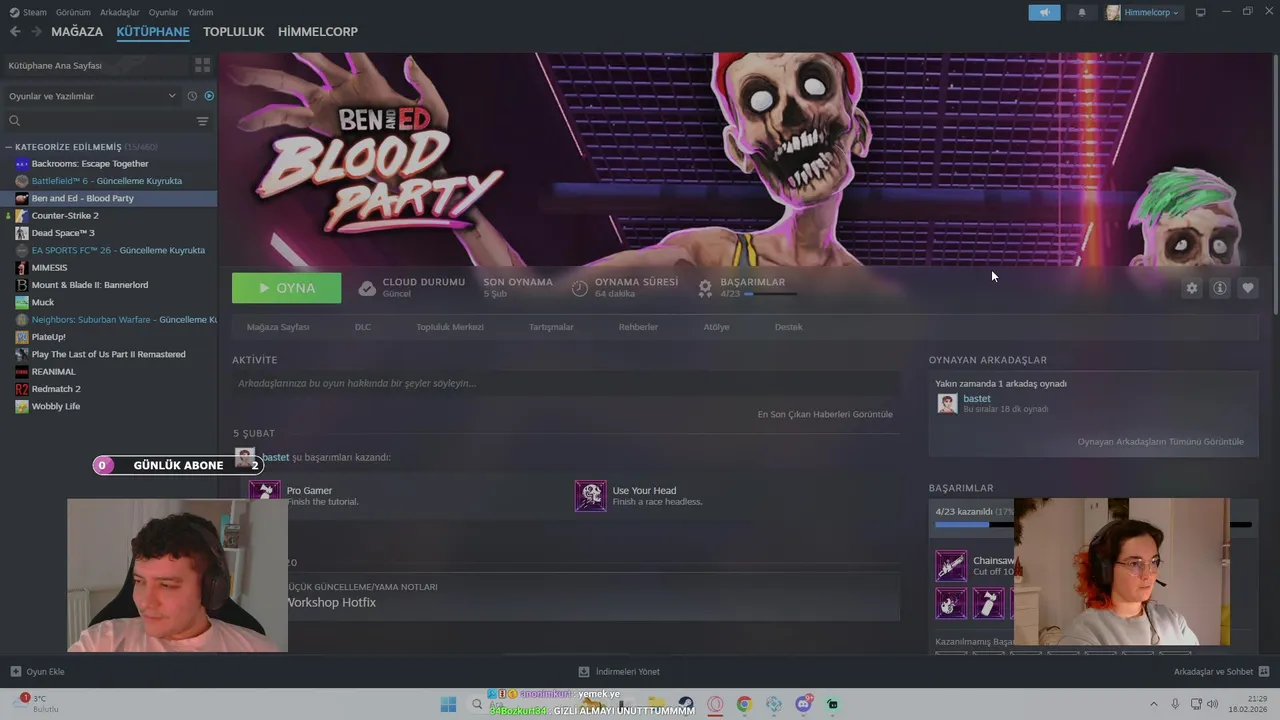Open Big Picture mode monitor icon
The height and width of the screenshot is (720, 1280).
coord(1201,12)
